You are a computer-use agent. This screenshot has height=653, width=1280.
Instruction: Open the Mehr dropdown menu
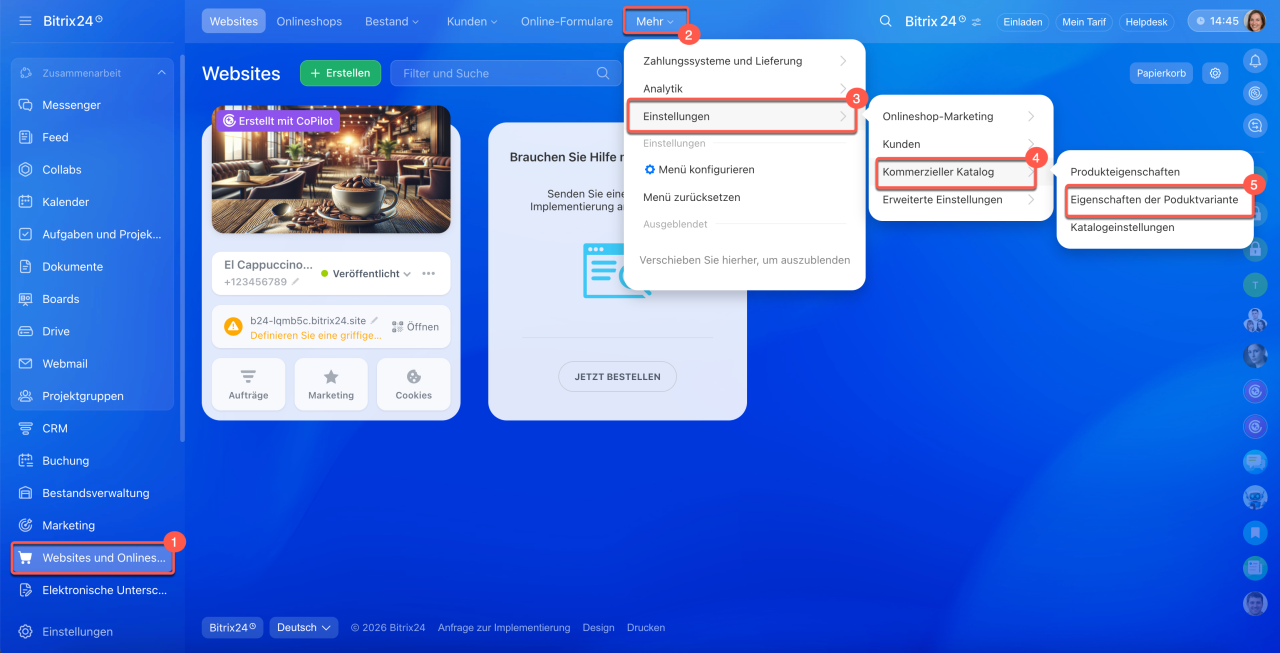click(655, 21)
